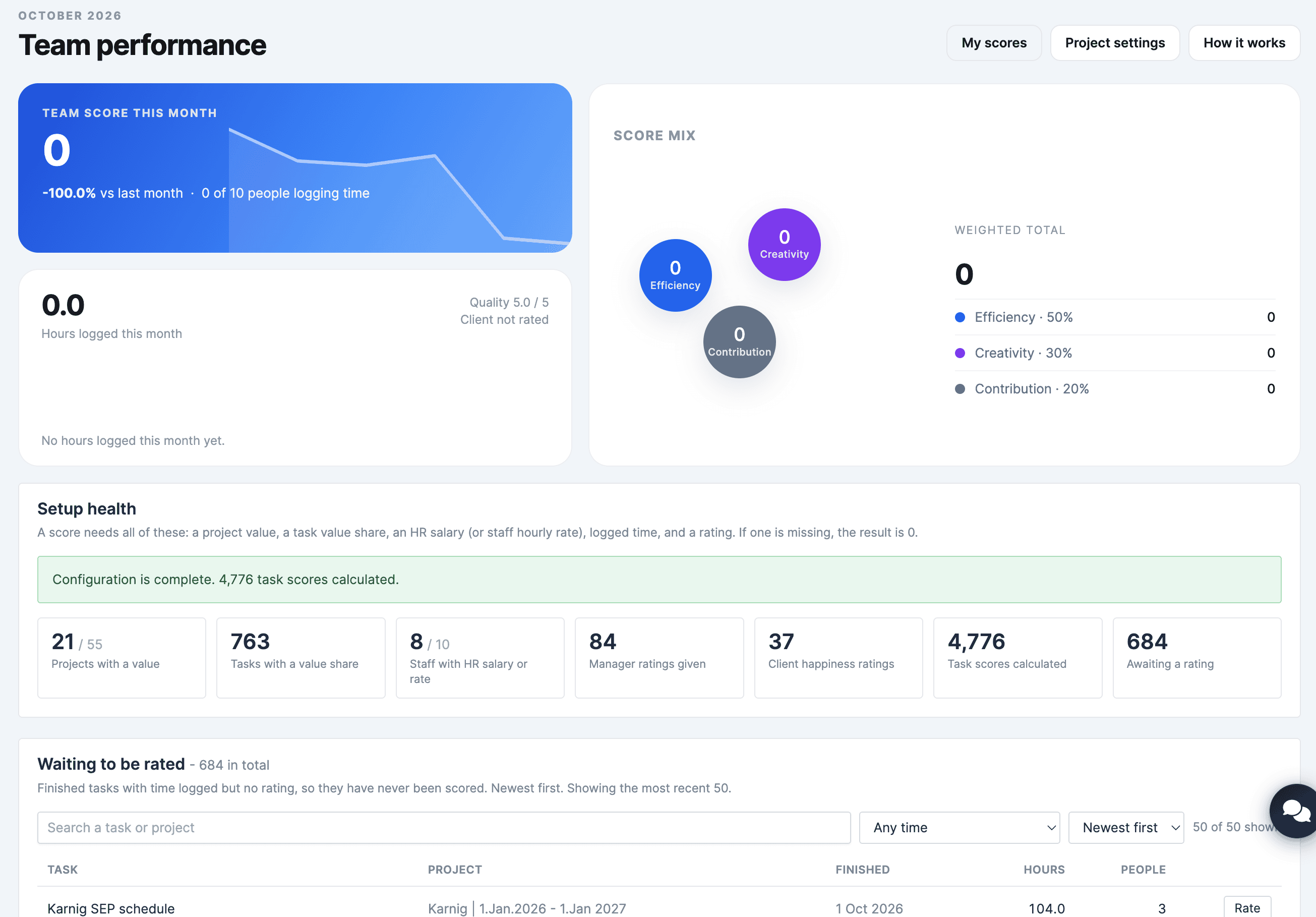1316x917 pixels.
Task: Click the Karnig 1.Jan.2026 project cell
Action: click(x=527, y=908)
